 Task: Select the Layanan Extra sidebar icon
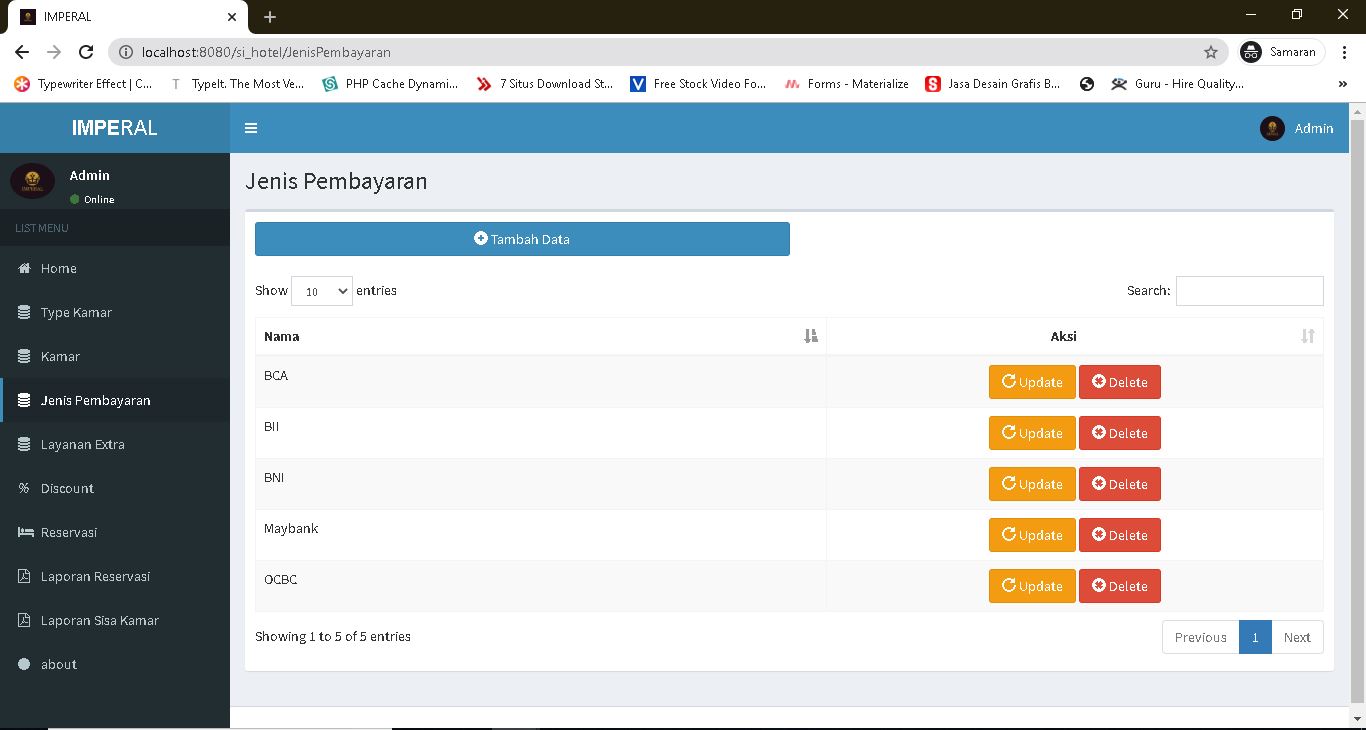coord(24,444)
